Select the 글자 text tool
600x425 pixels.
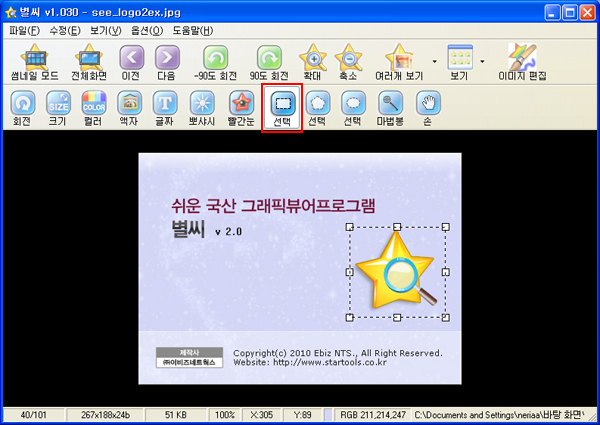165,108
